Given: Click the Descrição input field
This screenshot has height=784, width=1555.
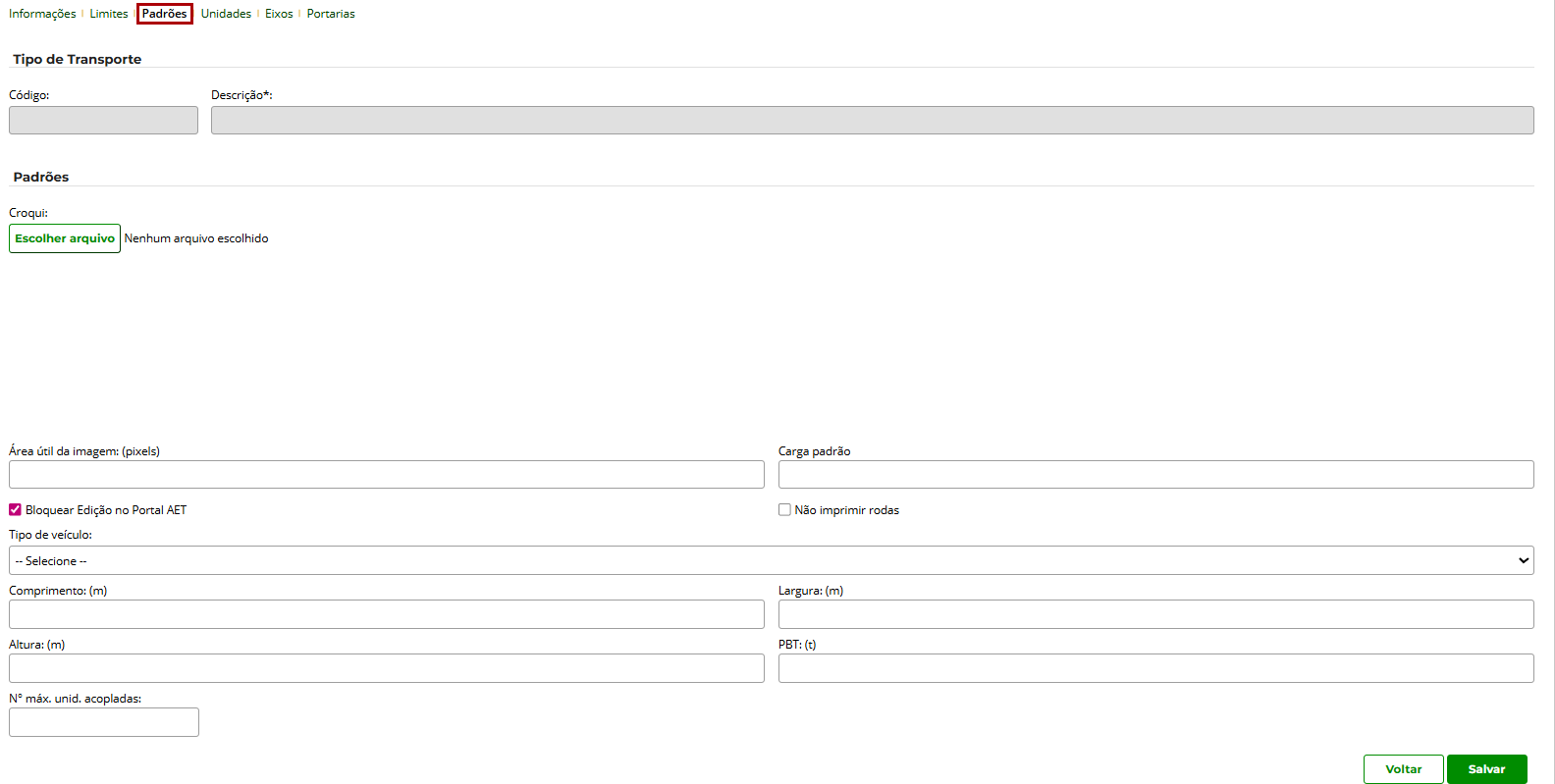Looking at the screenshot, I should click(x=872, y=120).
